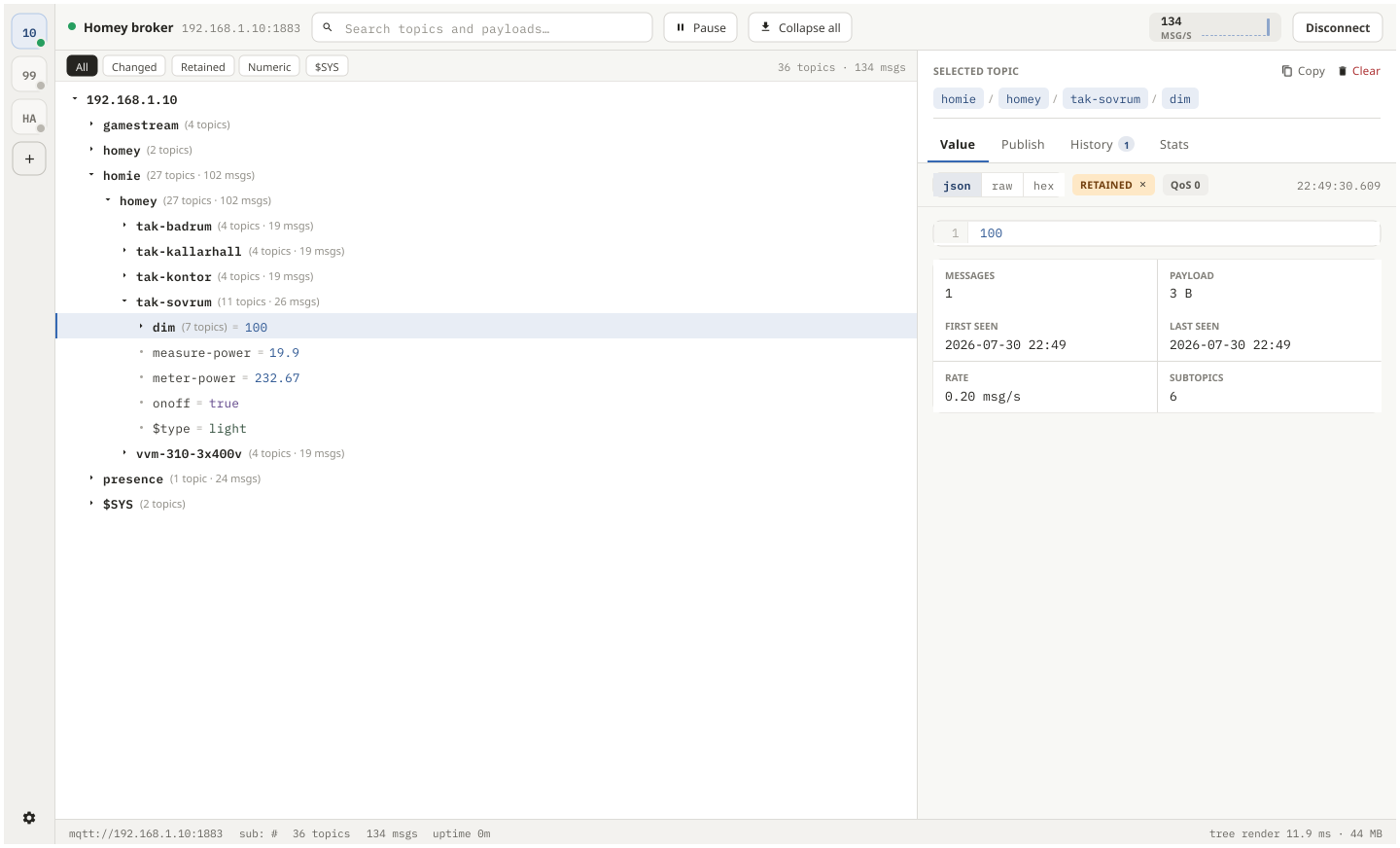This screenshot has width=1400, height=848.
Task: Switch payload view to raw
Action: (x=1001, y=185)
